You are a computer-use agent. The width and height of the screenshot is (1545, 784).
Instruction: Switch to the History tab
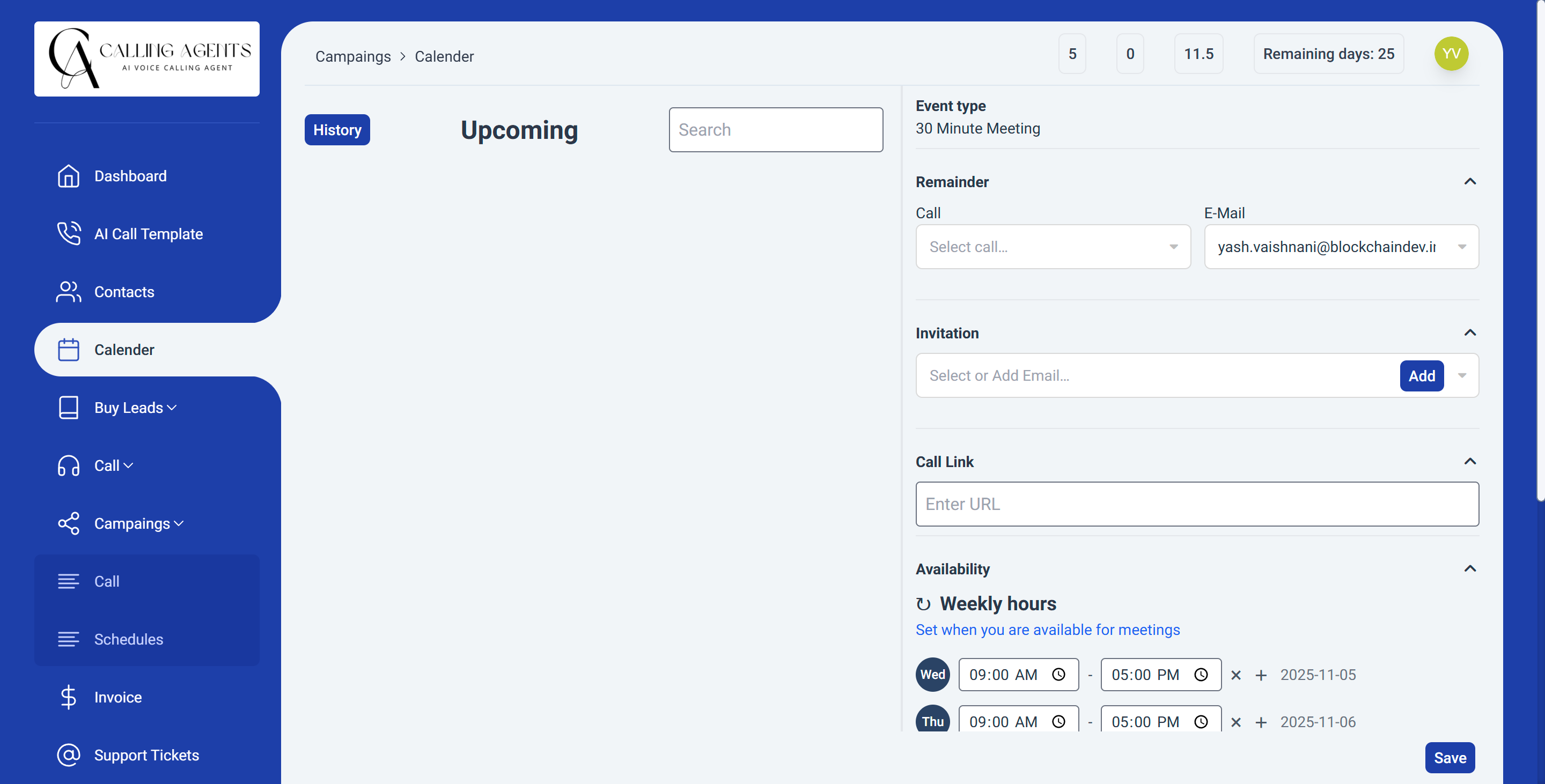336,129
